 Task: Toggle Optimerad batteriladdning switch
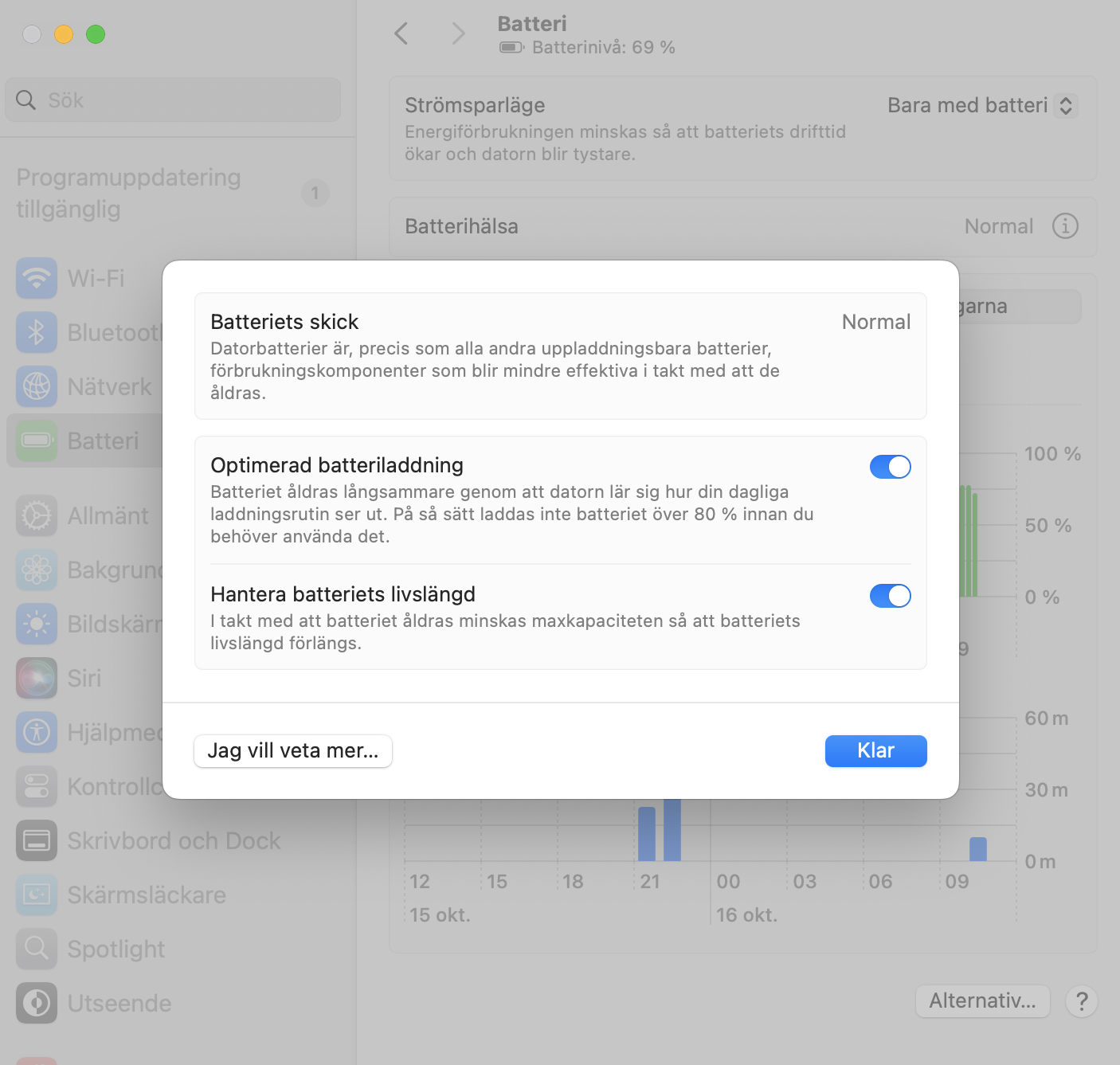890,467
